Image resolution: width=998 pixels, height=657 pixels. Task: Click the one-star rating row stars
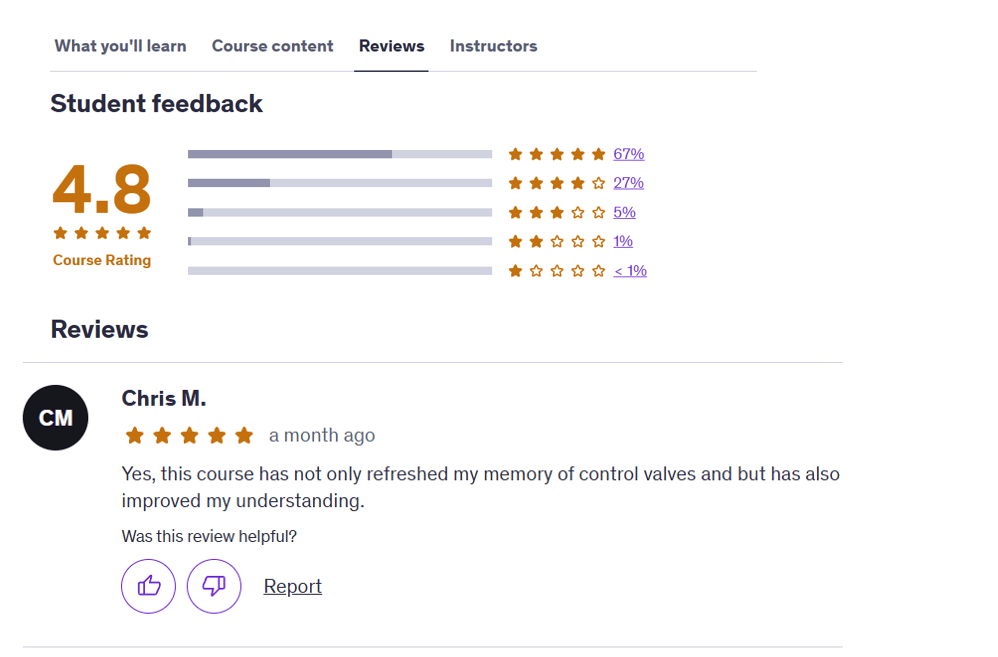(x=556, y=271)
